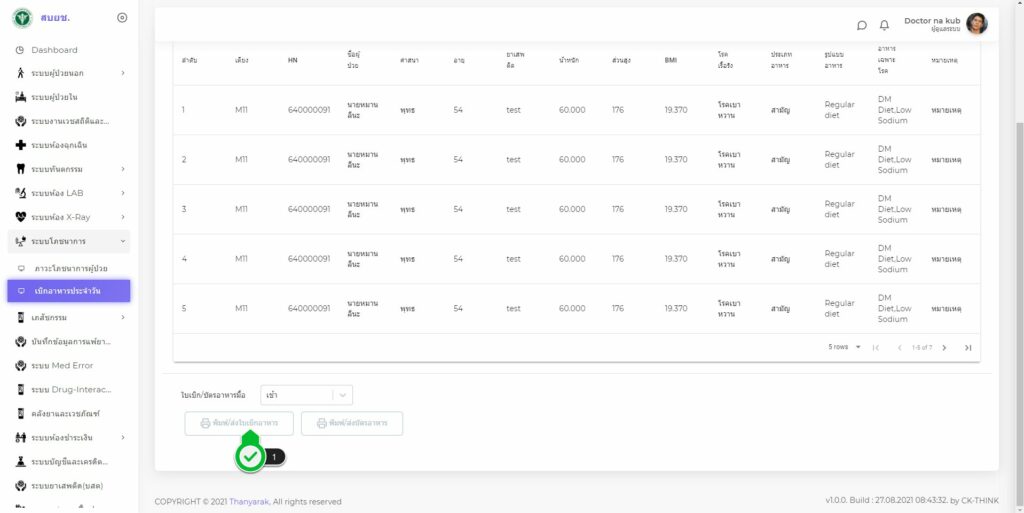Click the พิมพ์/ส่งบัตรอาหาร print button
Viewport: 1024px width, 513px height.
tap(351, 423)
